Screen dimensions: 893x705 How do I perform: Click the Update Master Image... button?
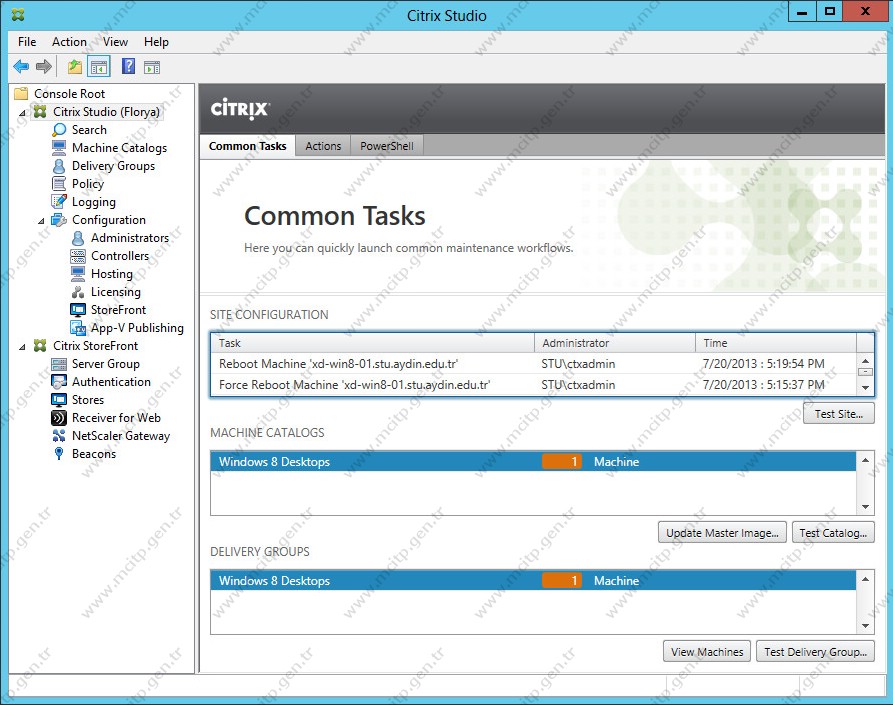point(722,533)
